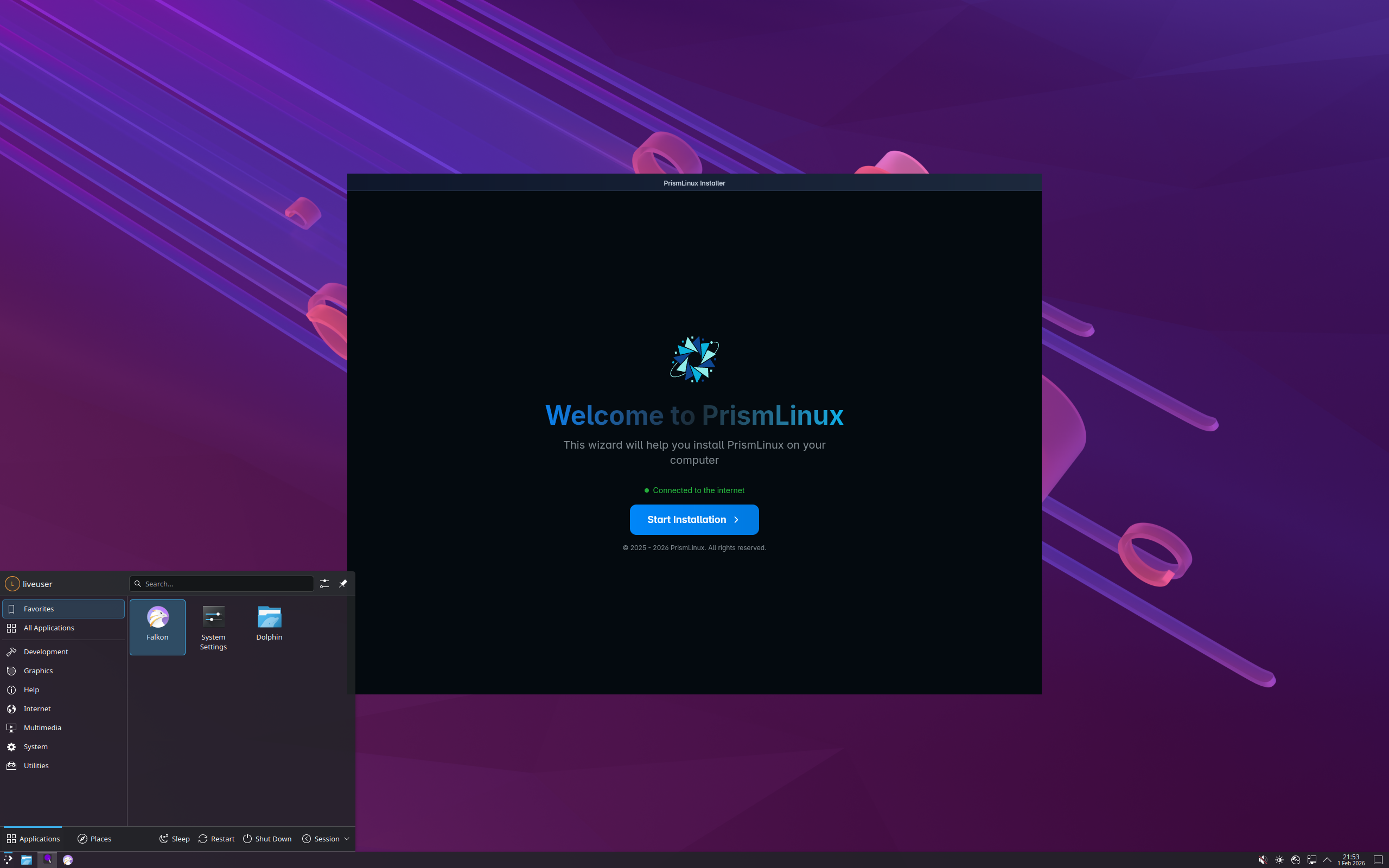This screenshot has width=1389, height=868.
Task: Pin the application launcher open
Action: pos(343,584)
